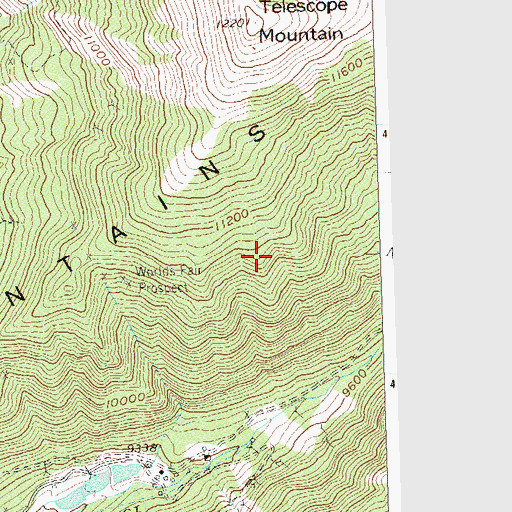Screen dimensions: 512x512
Task: Click the 9600 contour label
Action: 354,383
